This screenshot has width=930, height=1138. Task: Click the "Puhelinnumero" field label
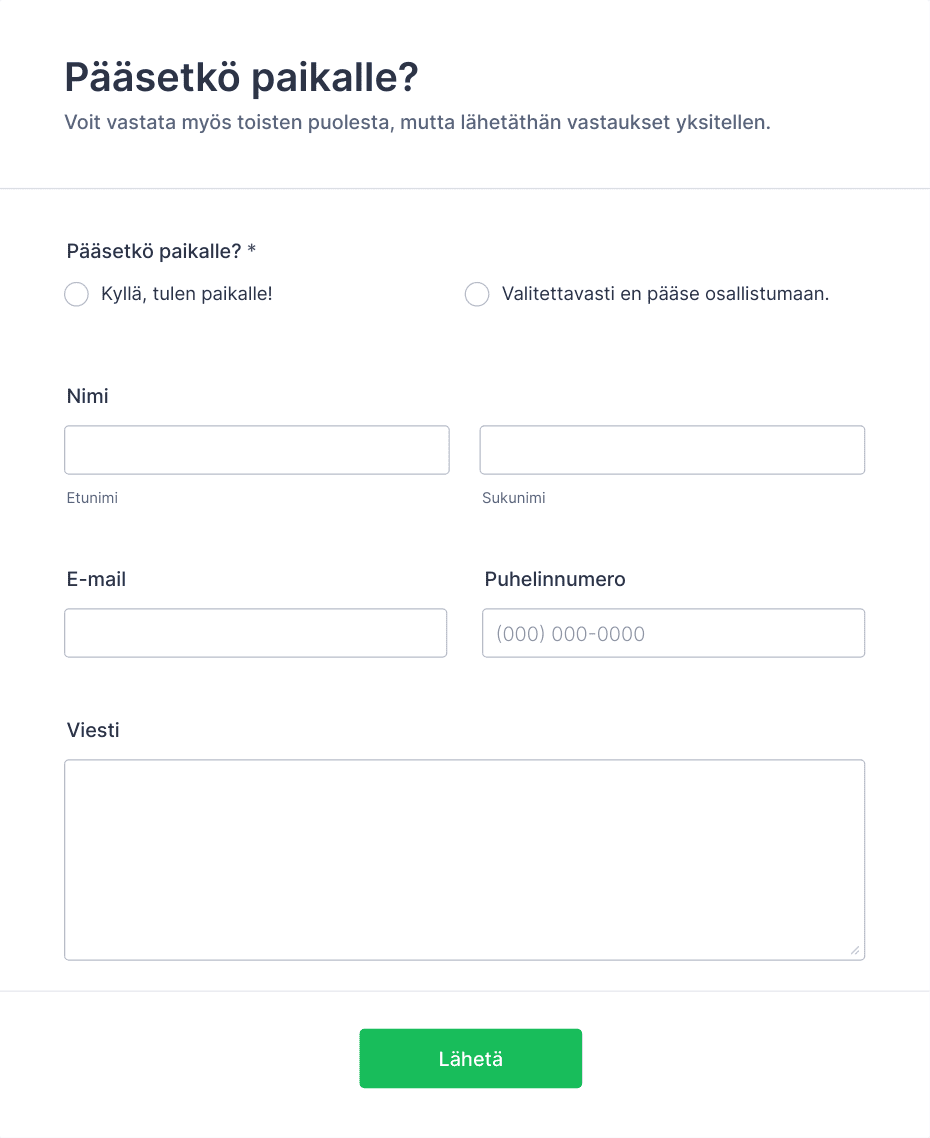[x=555, y=579]
